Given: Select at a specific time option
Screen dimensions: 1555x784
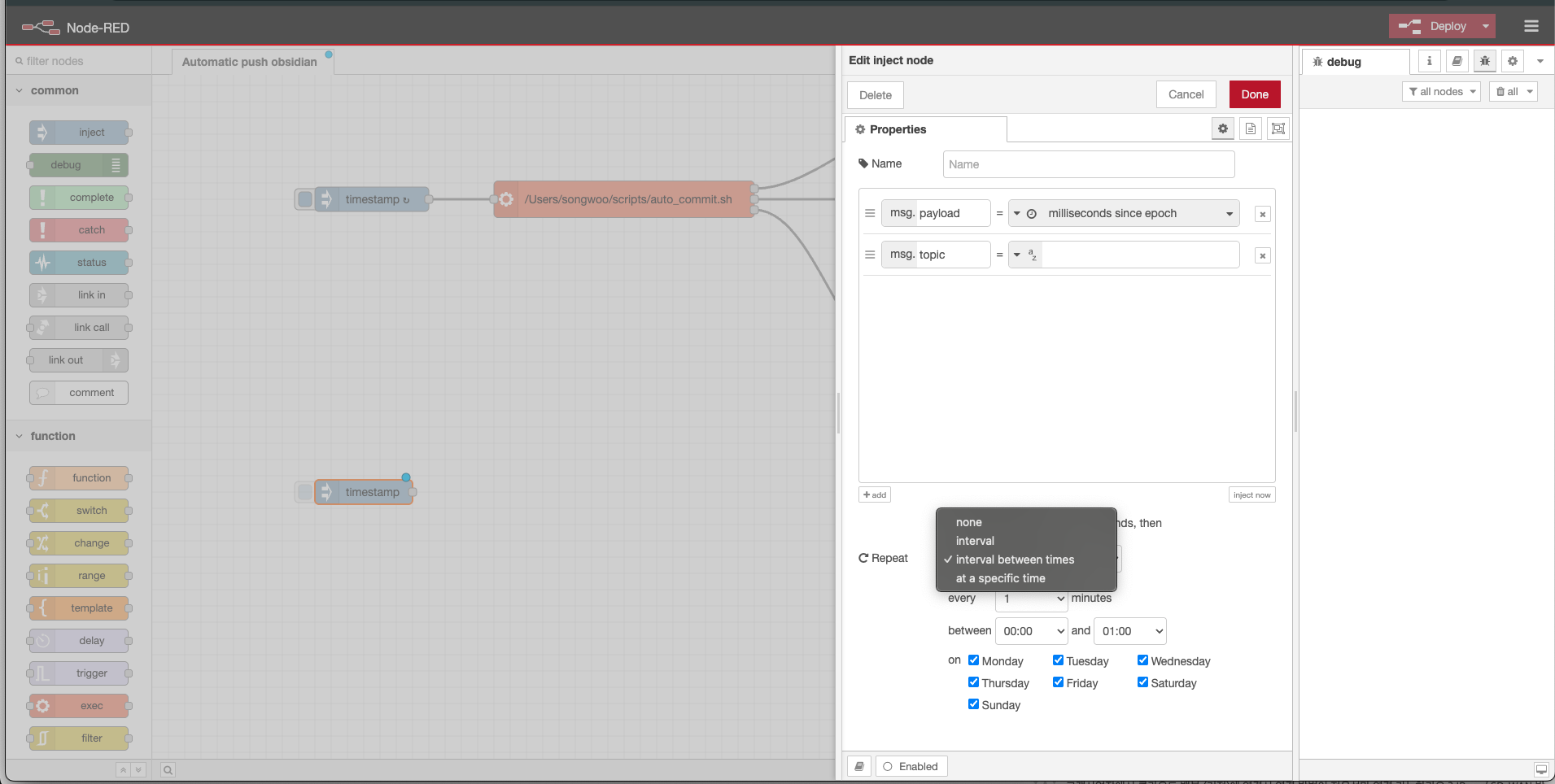Looking at the screenshot, I should click(1026, 578).
